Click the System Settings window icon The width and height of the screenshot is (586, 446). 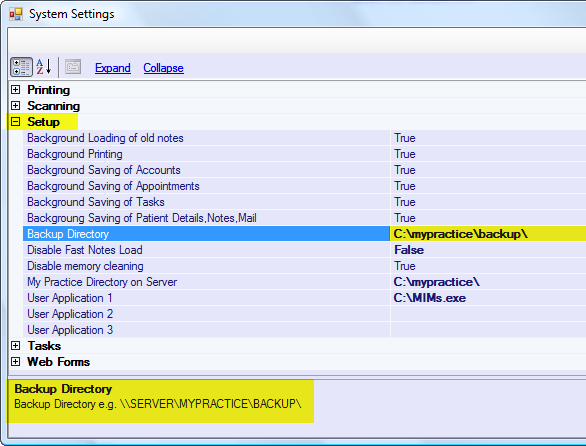(x=16, y=14)
